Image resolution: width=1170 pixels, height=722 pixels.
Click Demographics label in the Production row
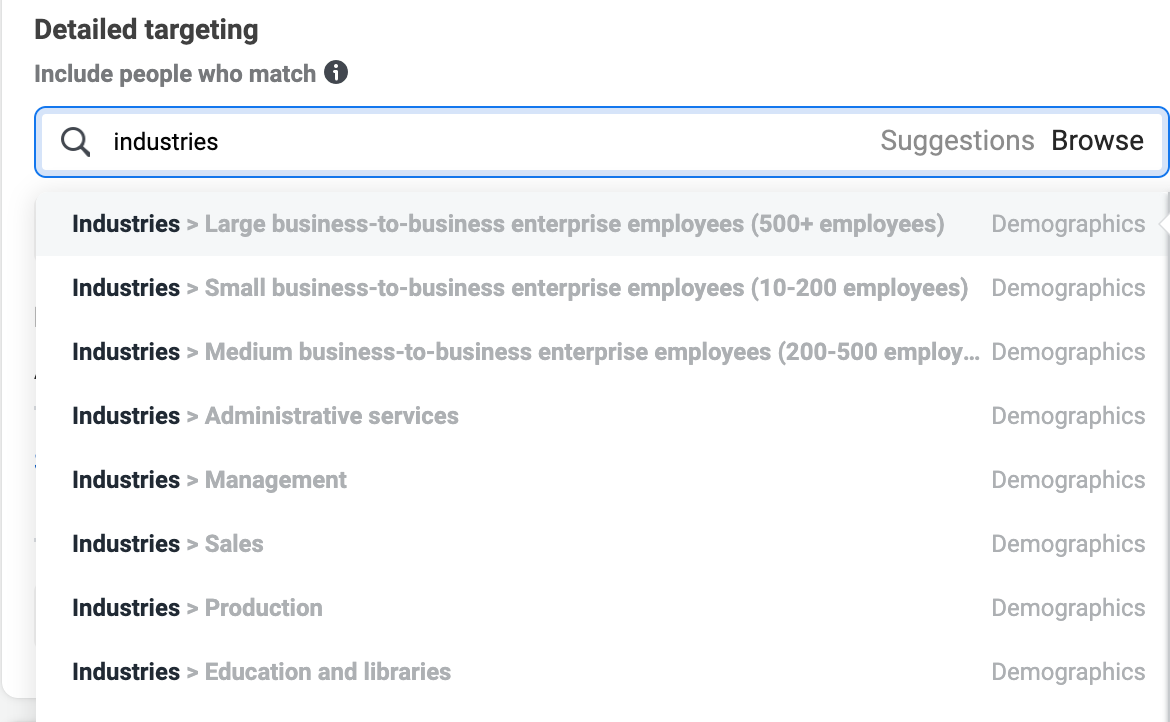coord(1068,609)
